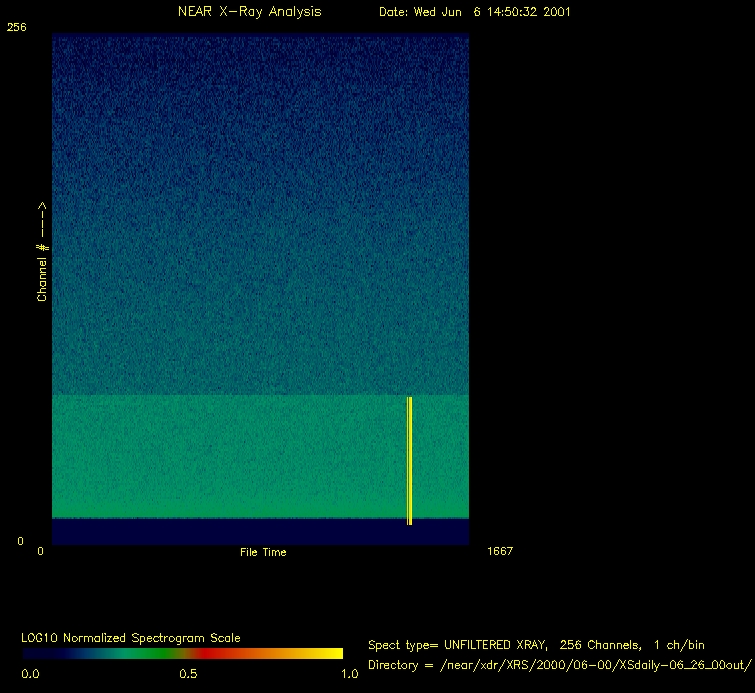
Task: Click the NEAR X-Ray Analysis title
Action: [x=249, y=11]
